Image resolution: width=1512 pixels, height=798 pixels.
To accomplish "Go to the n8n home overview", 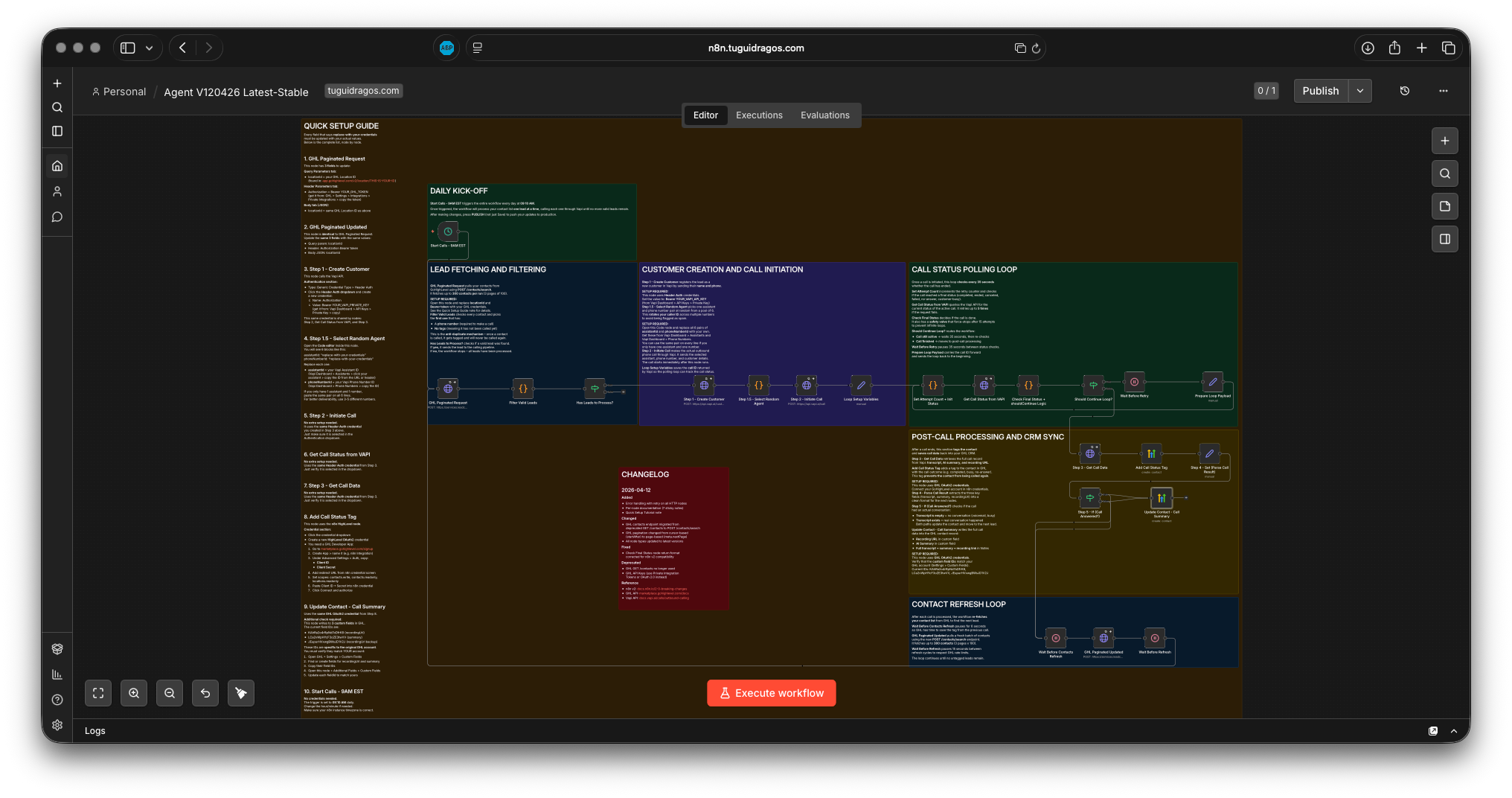I will 57,166.
